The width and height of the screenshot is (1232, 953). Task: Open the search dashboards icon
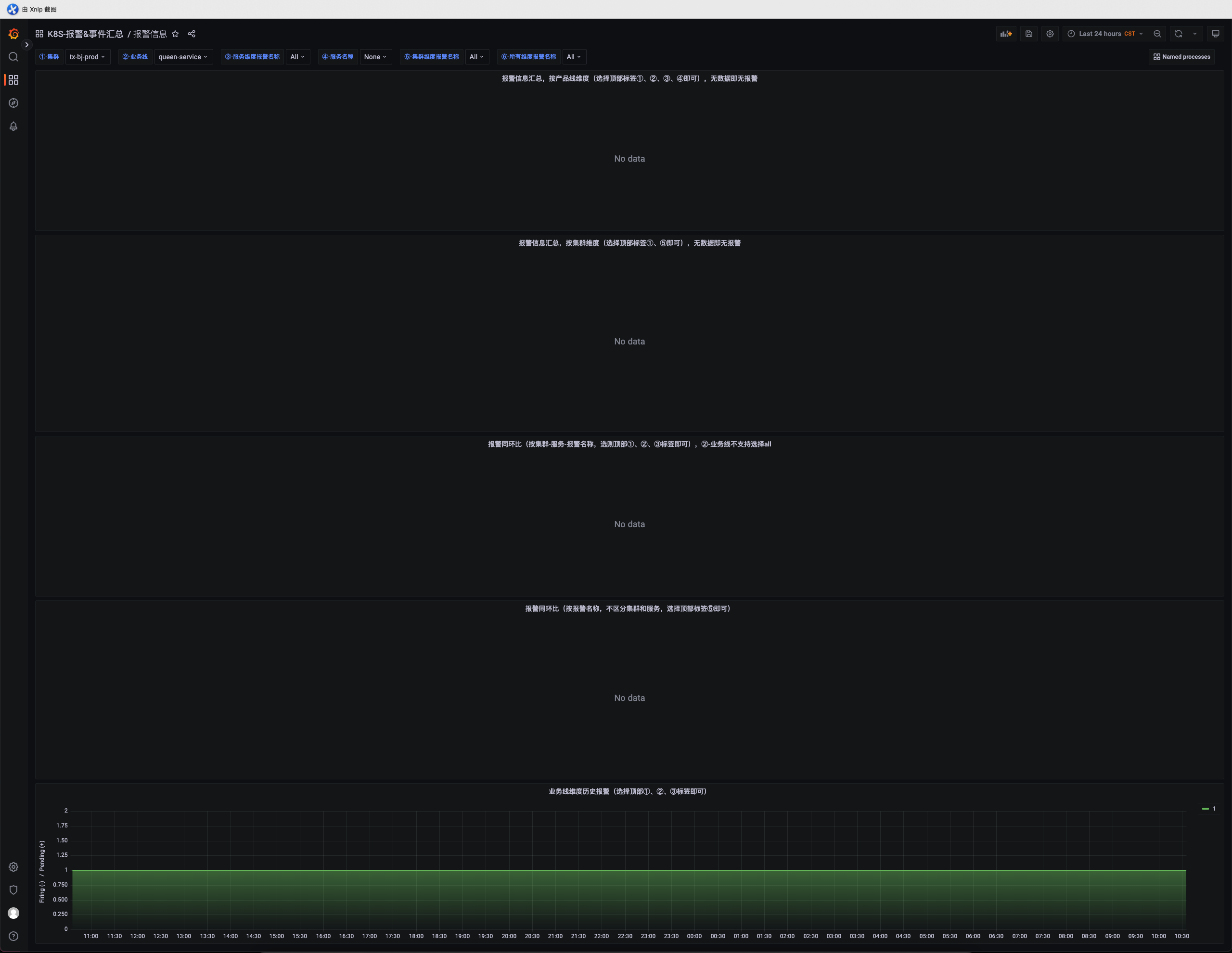[x=13, y=57]
